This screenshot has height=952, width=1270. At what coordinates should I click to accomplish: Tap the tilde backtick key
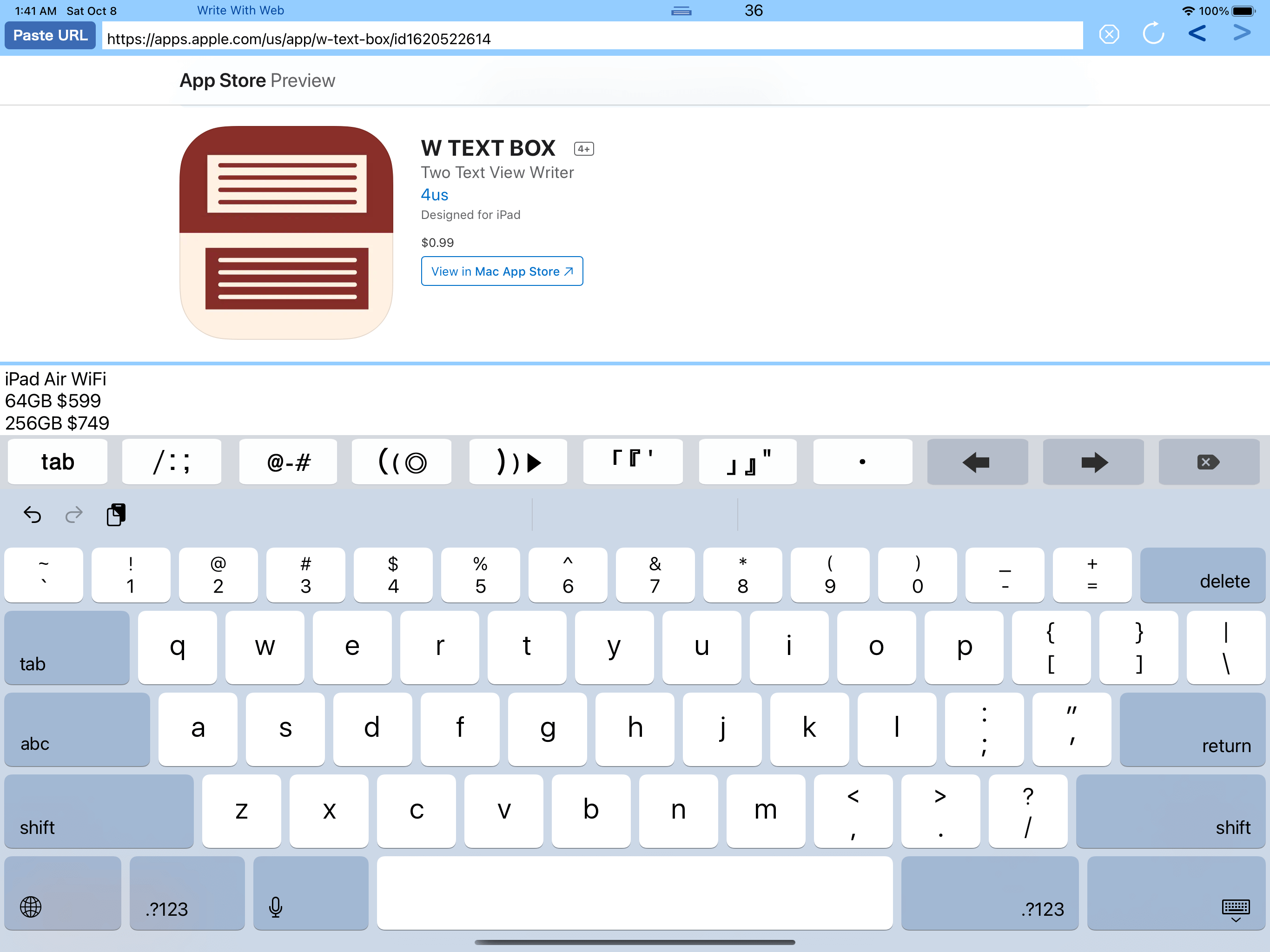[x=44, y=575]
